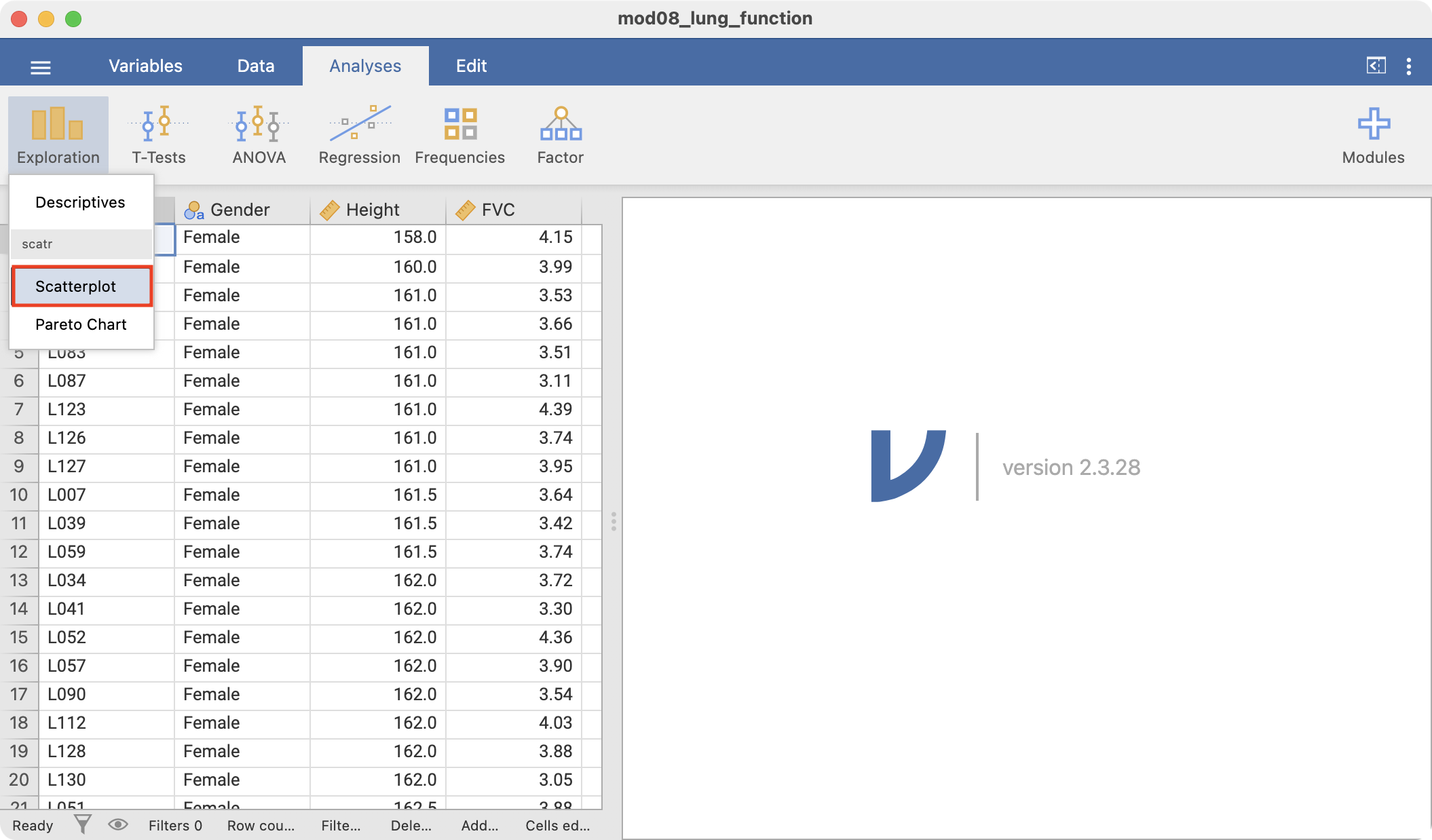The image size is (1432, 840).
Task: Open the vertical three-dot options menu
Action: click(x=1409, y=66)
